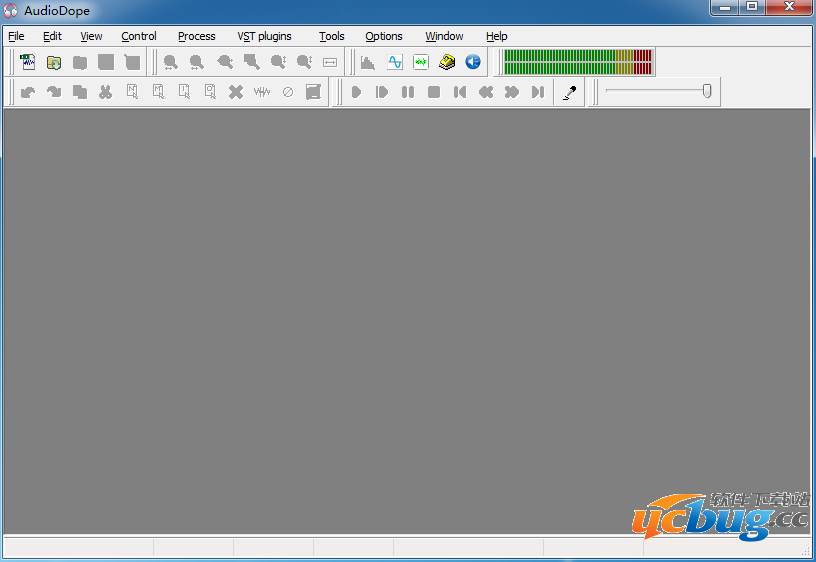Click the new audio file icon
The width and height of the screenshot is (816, 562).
[x=28, y=62]
